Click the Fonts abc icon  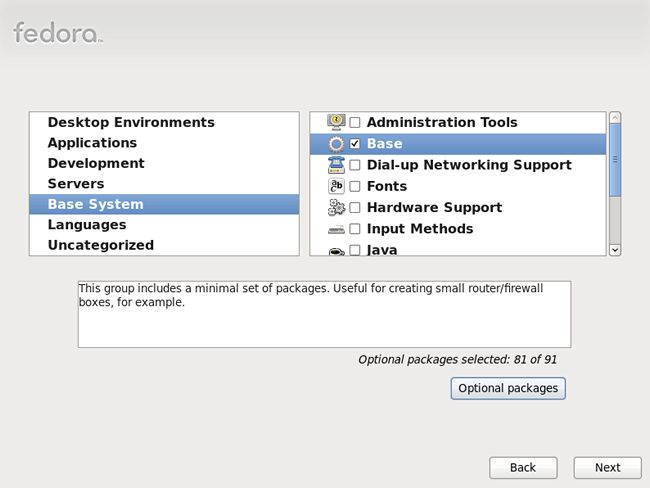point(336,186)
